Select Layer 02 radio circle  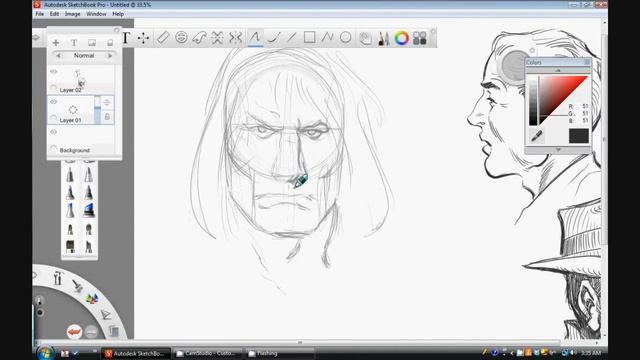click(53, 88)
